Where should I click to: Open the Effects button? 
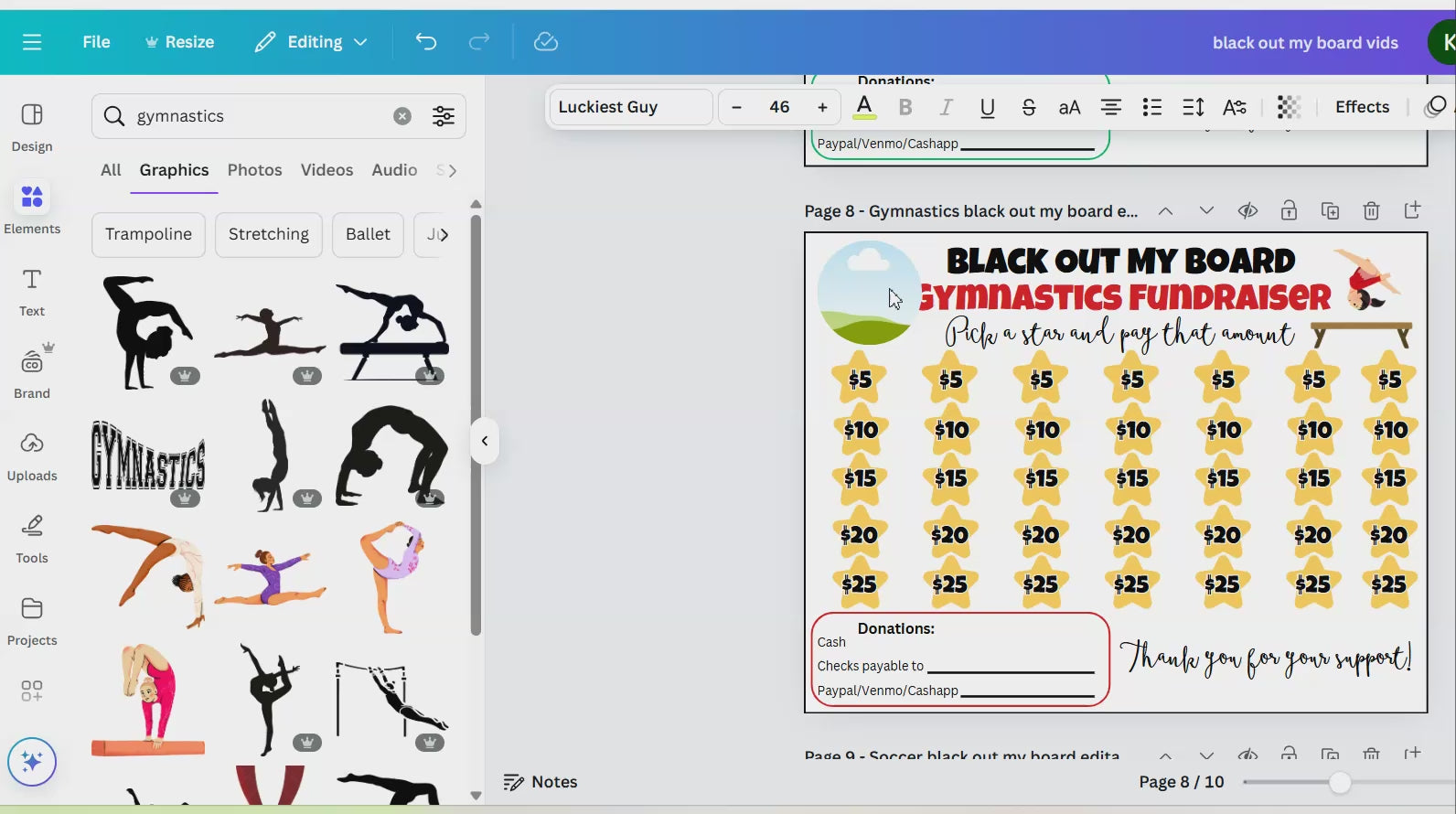click(x=1362, y=107)
